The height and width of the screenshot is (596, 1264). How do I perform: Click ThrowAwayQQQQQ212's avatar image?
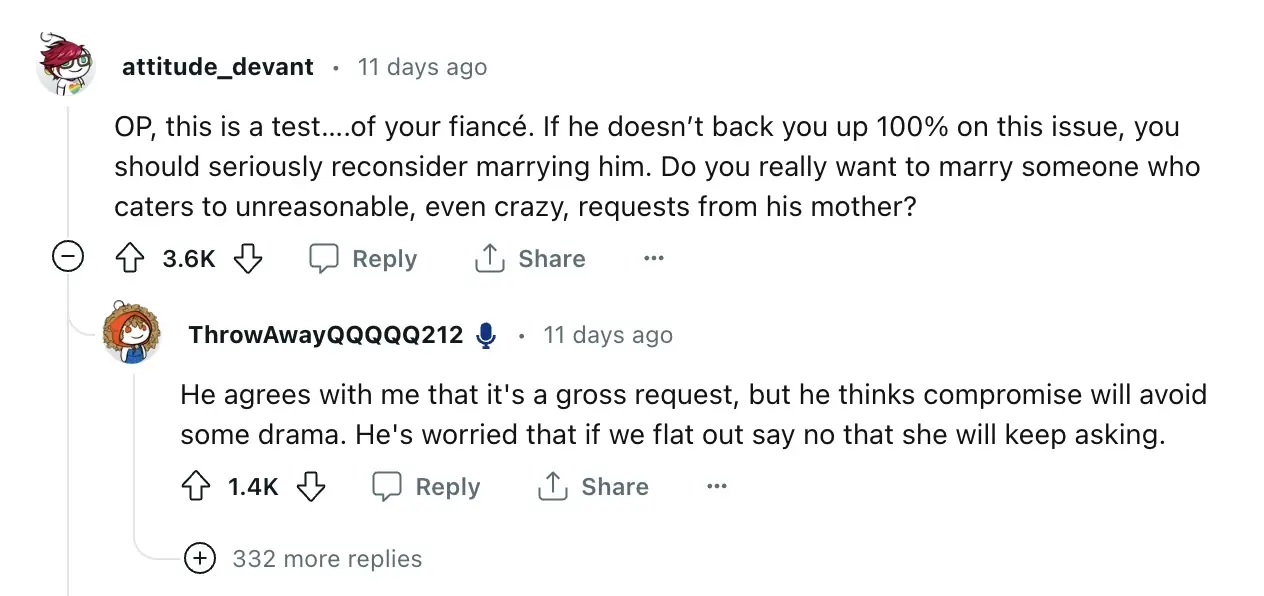coord(132,332)
